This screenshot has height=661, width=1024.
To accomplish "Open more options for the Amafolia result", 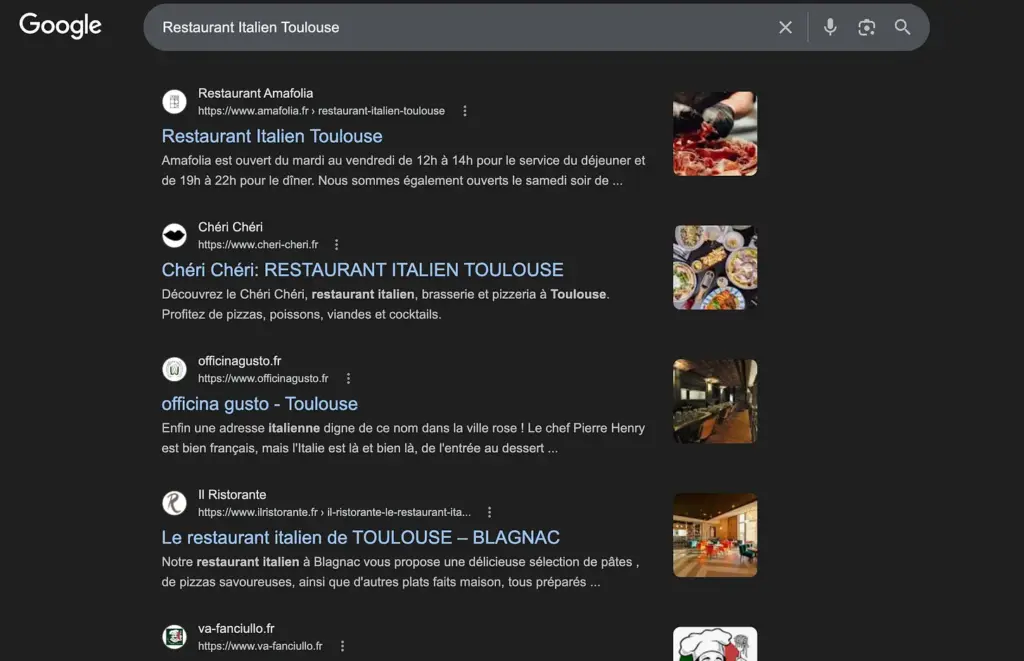I will (465, 111).
